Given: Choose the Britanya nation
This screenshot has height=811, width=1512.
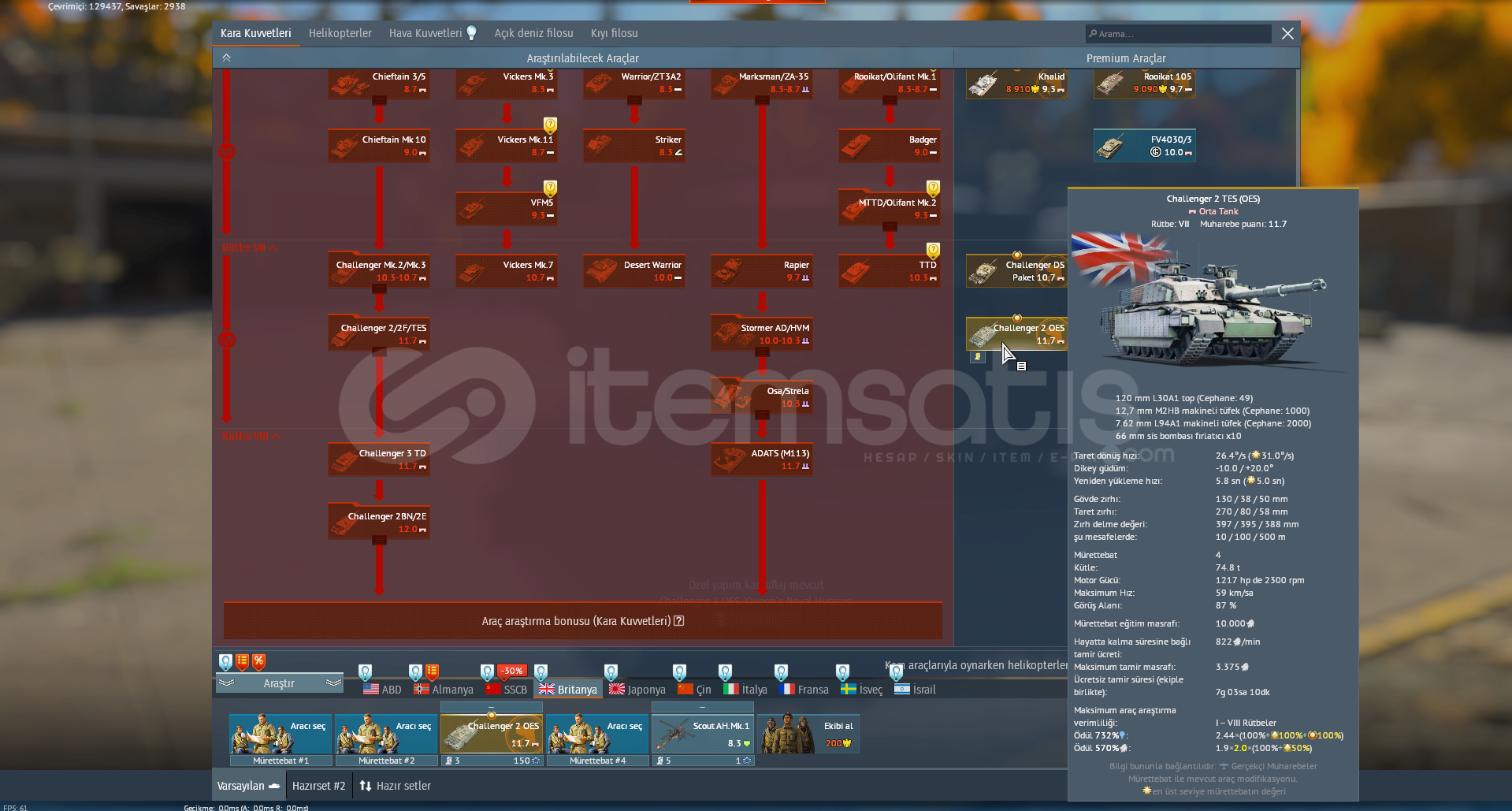Looking at the screenshot, I should tap(568, 690).
